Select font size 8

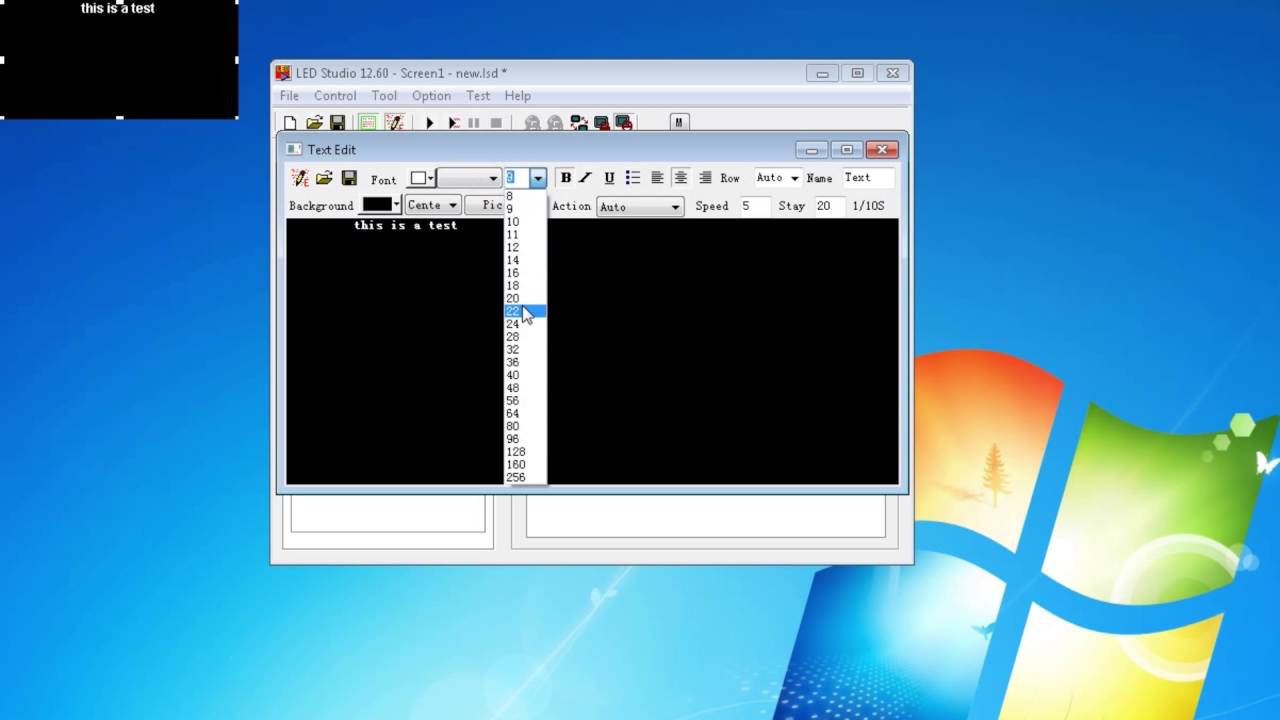tap(525, 197)
